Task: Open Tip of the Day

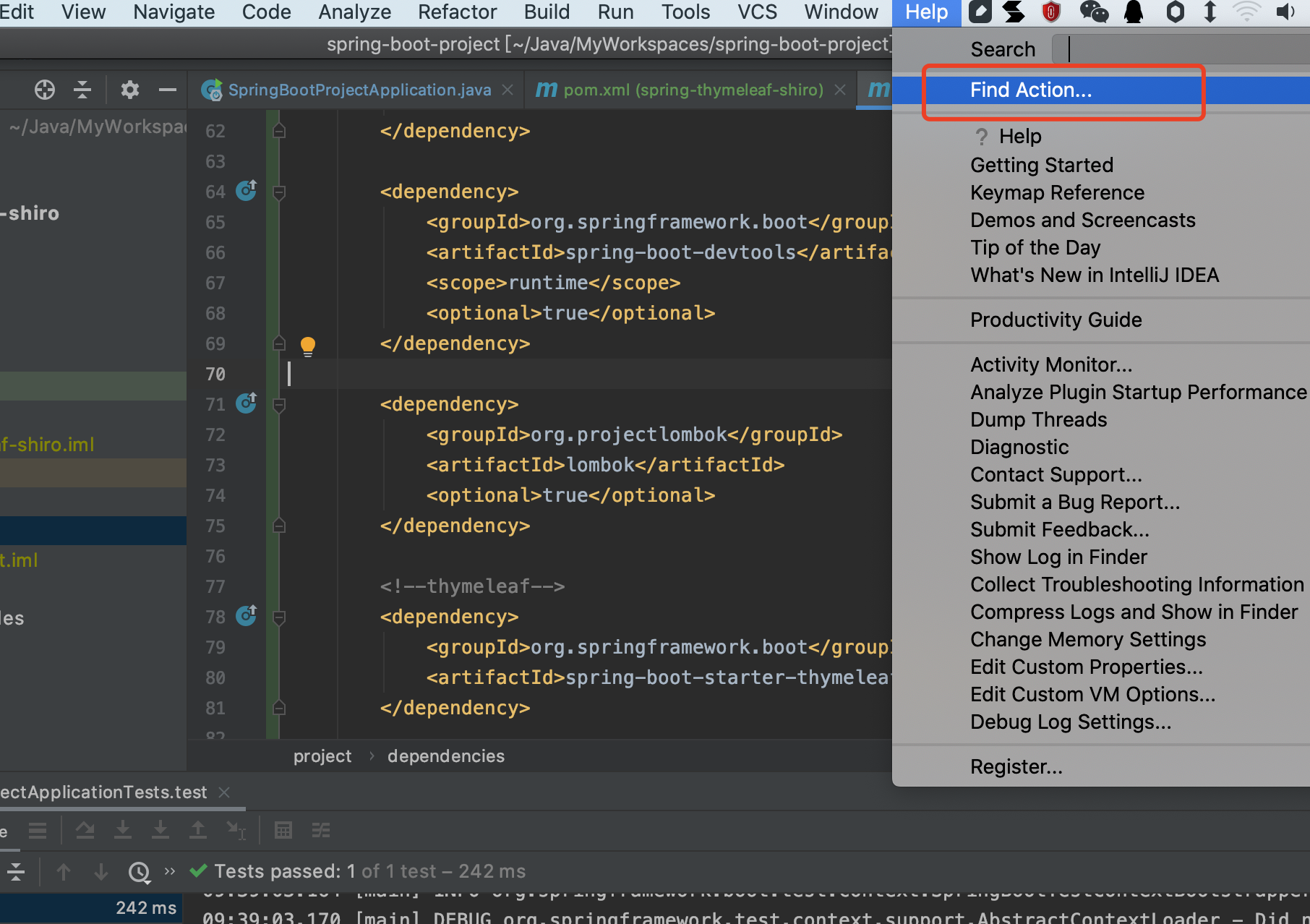Action: tap(1101, 247)
